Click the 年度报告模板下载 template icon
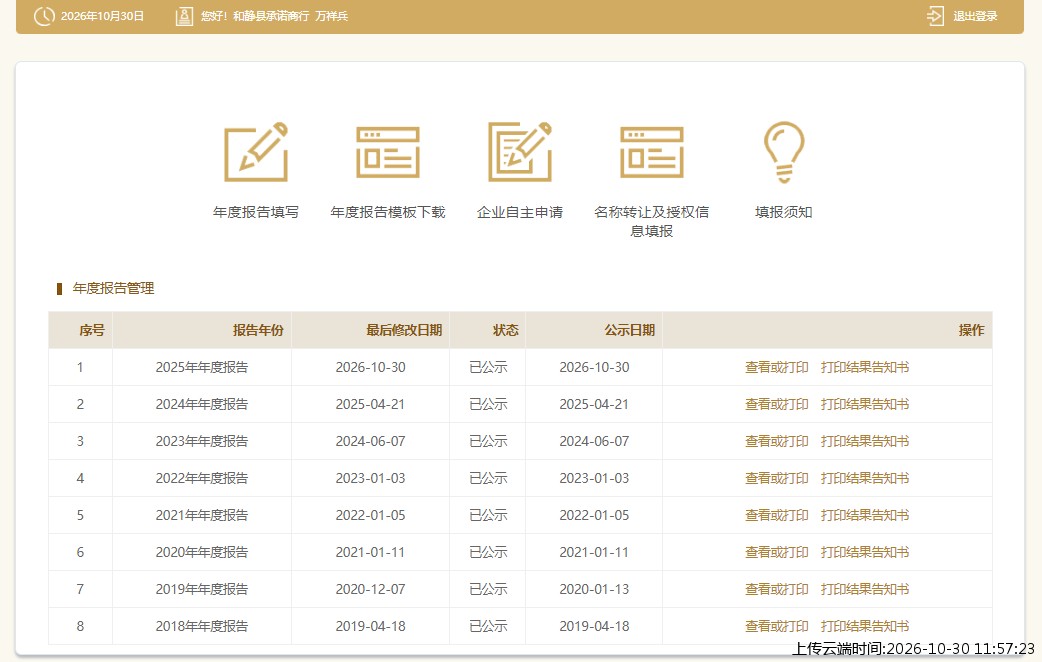Screen dimensions: 1042x662 (387, 152)
